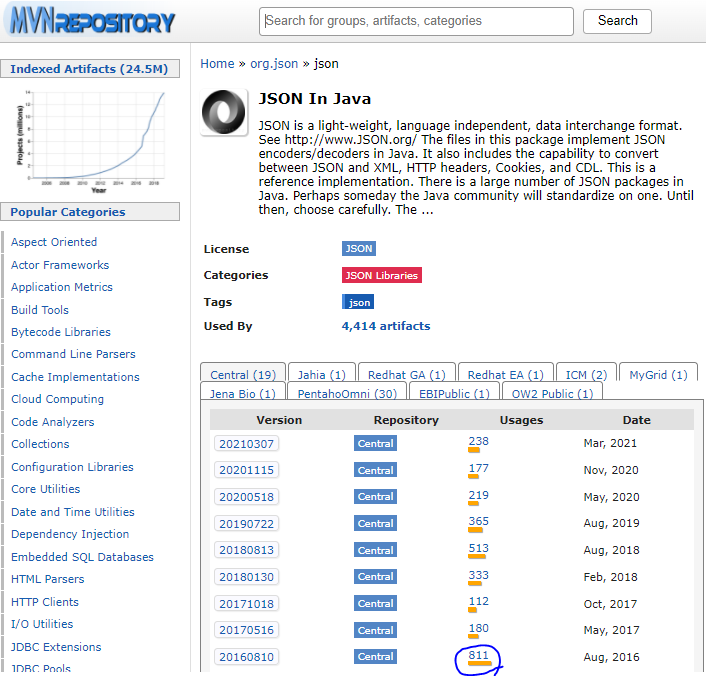Open the 811 usages link
The image size is (706, 676).
[x=478, y=655]
